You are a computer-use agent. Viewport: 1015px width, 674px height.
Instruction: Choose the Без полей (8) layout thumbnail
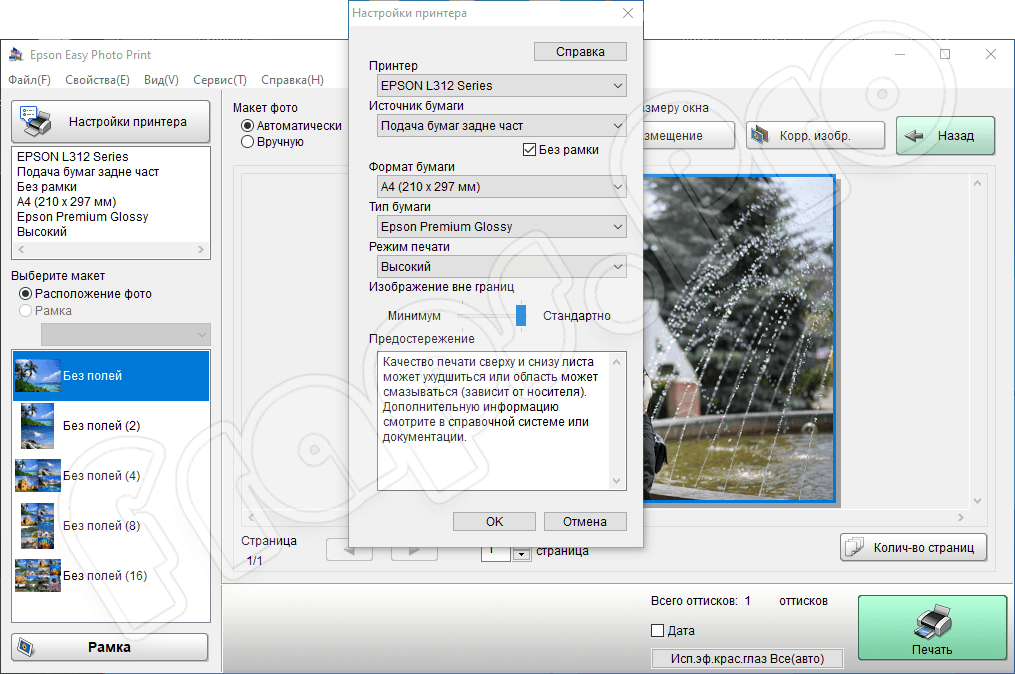coord(37,526)
